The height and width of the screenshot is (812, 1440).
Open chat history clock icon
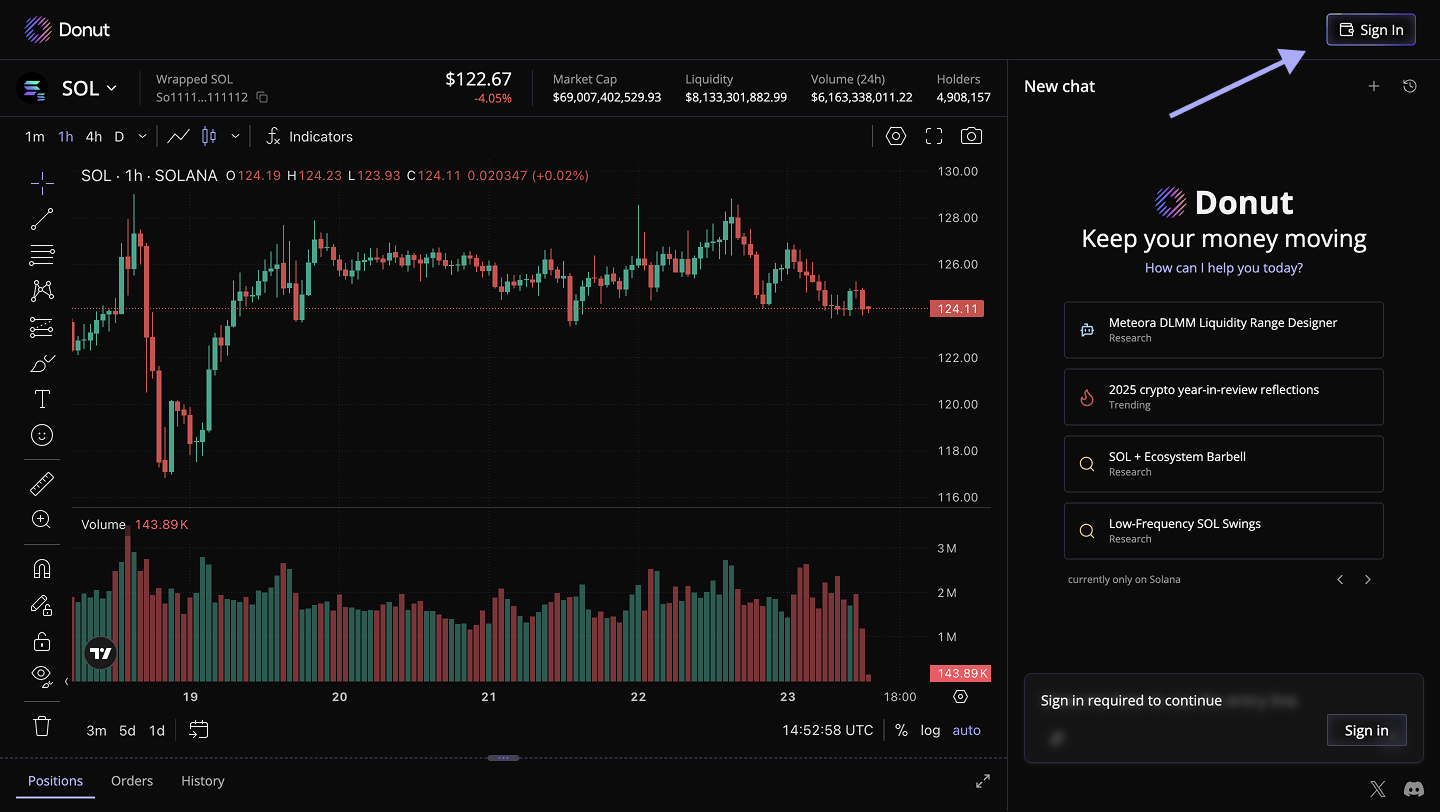(x=1409, y=86)
